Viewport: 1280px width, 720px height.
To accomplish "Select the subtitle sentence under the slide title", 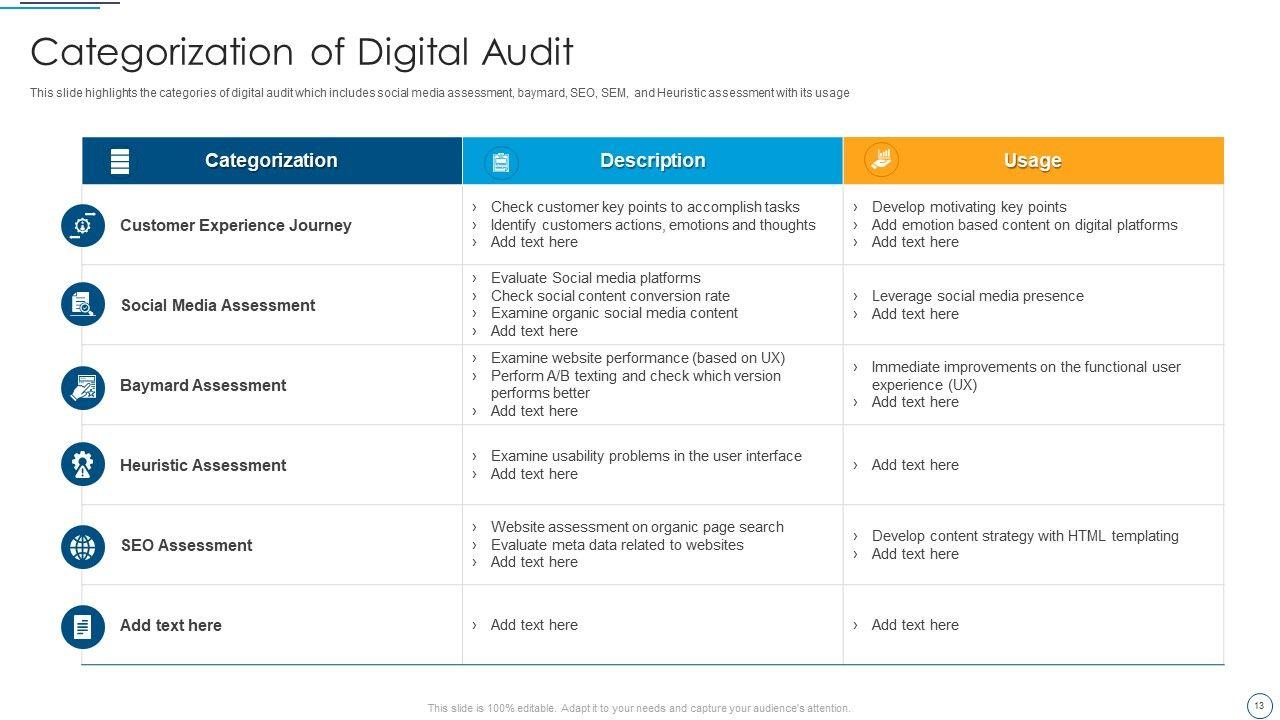I will pos(440,93).
